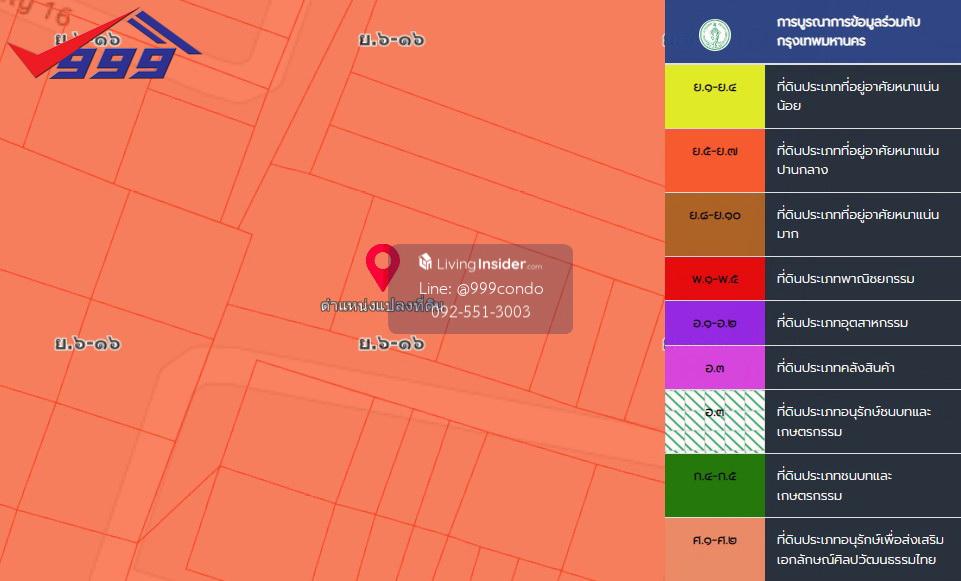
Task: Click the LivingInsider house logo icon
Action: [425, 263]
